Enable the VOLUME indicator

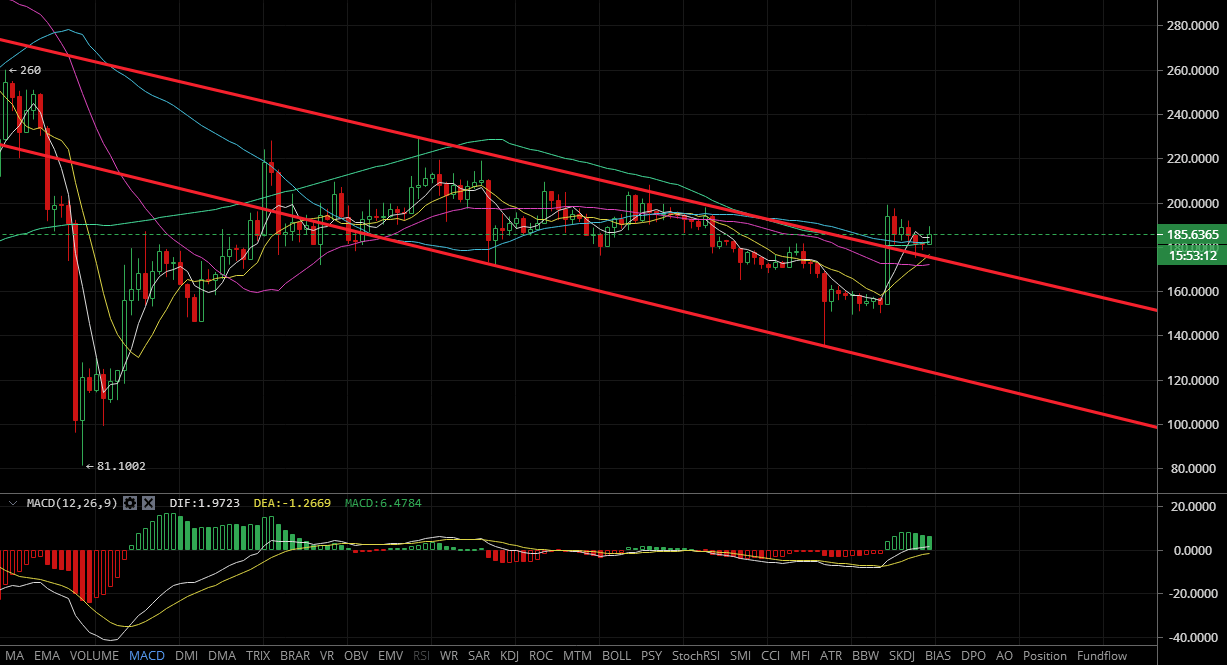[x=94, y=656]
